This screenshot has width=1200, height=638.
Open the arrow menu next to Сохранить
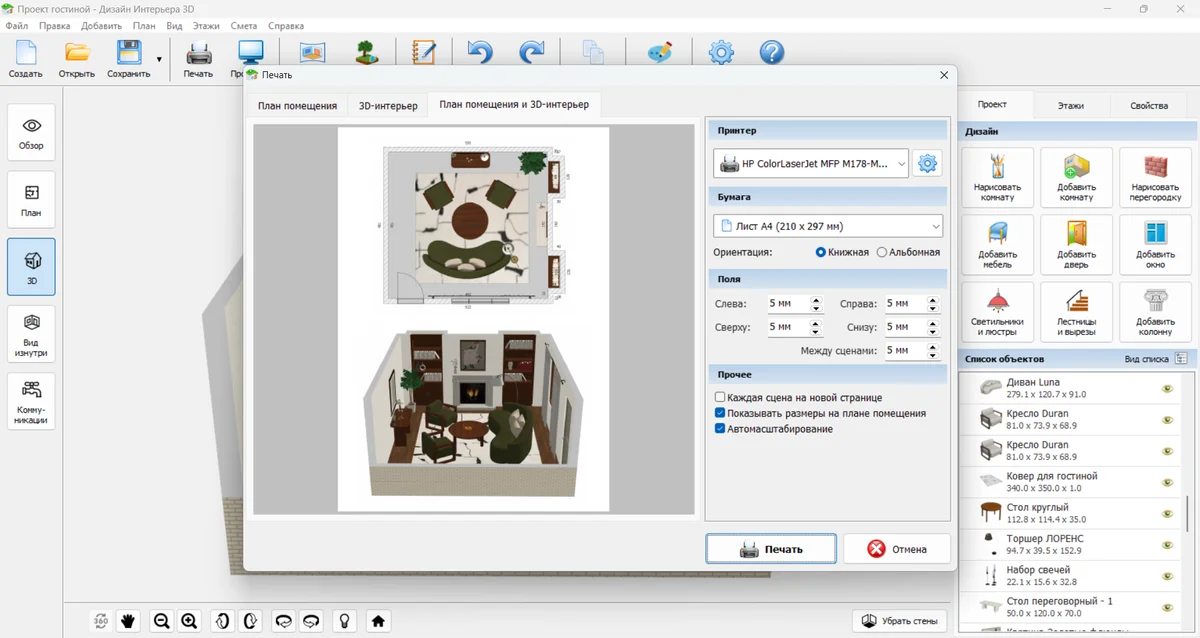[159, 59]
